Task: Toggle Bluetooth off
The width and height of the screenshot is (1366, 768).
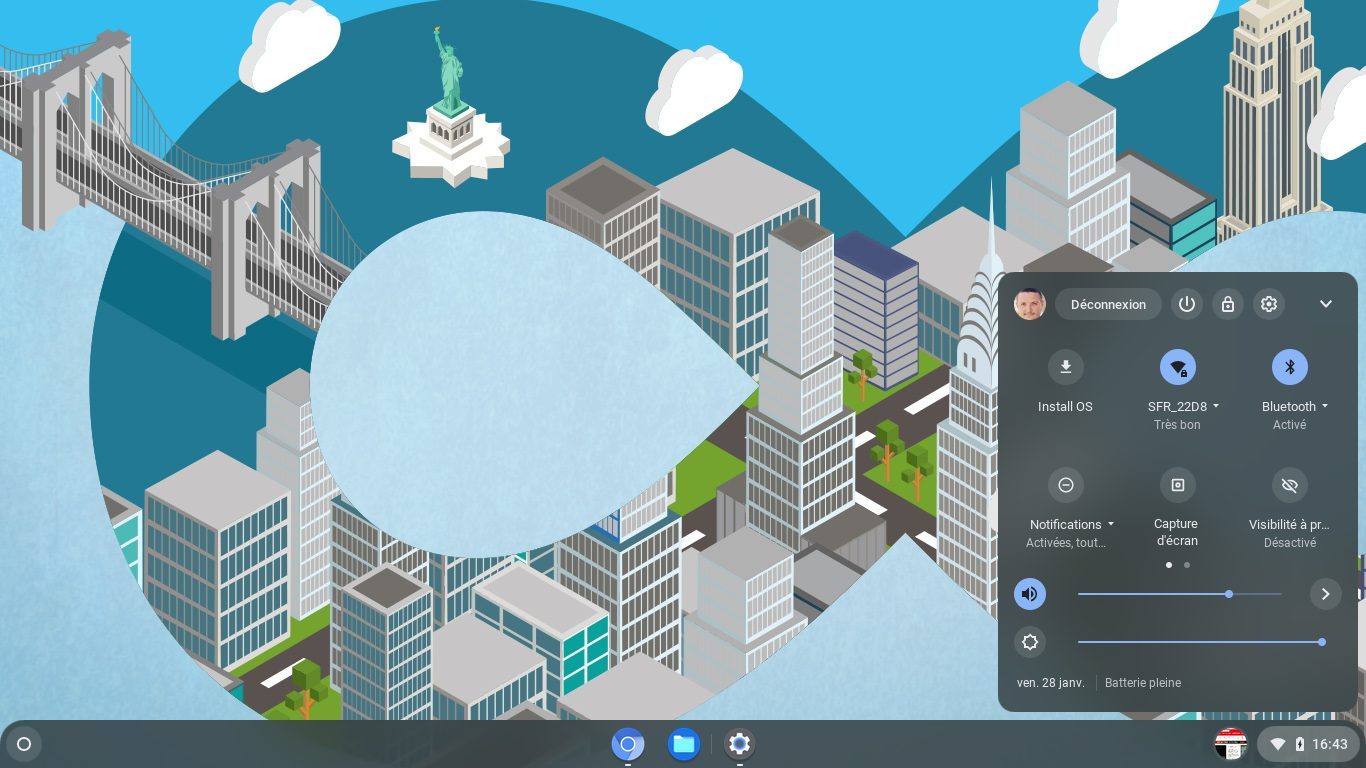Action: click(1290, 367)
